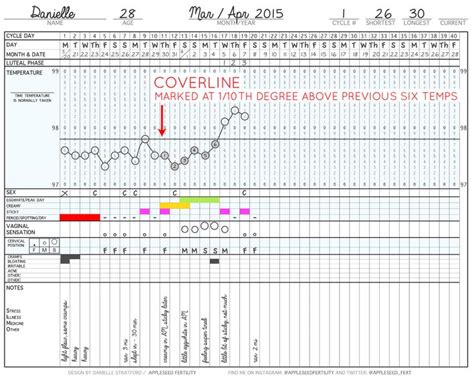The height and width of the screenshot is (379, 474).
Task: Click the empty CURRENT cycle field
Action: click(x=453, y=13)
